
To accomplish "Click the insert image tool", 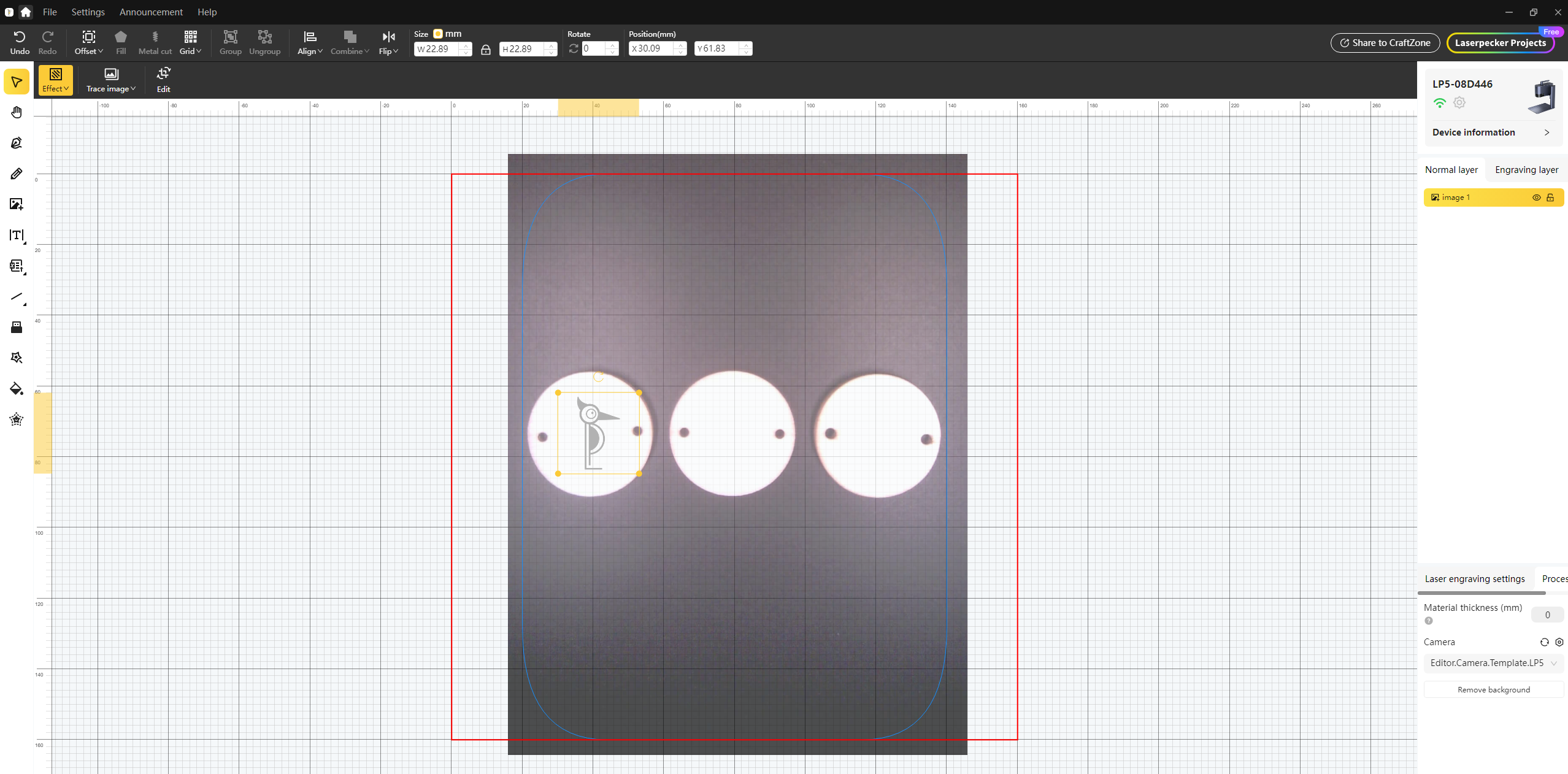I will 17,204.
